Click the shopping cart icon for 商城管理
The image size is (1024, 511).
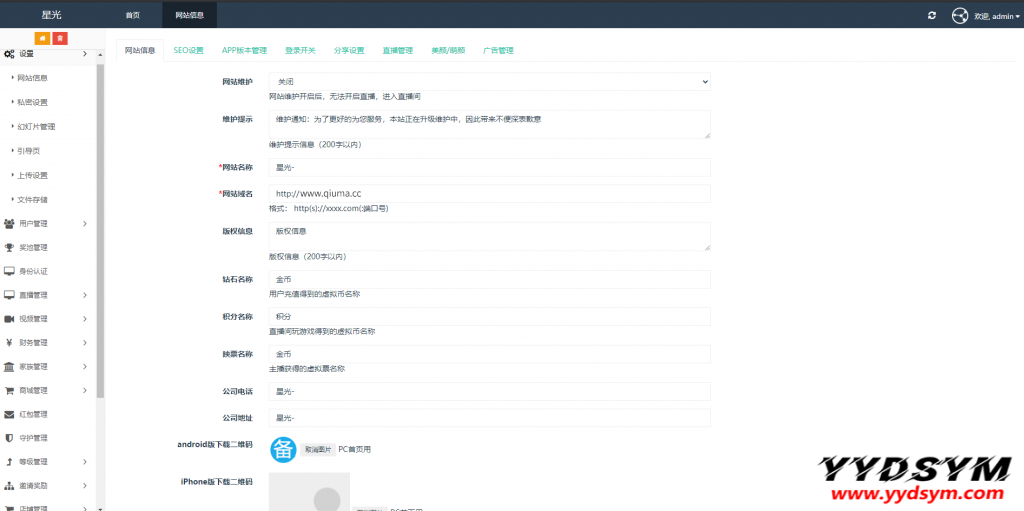9,390
